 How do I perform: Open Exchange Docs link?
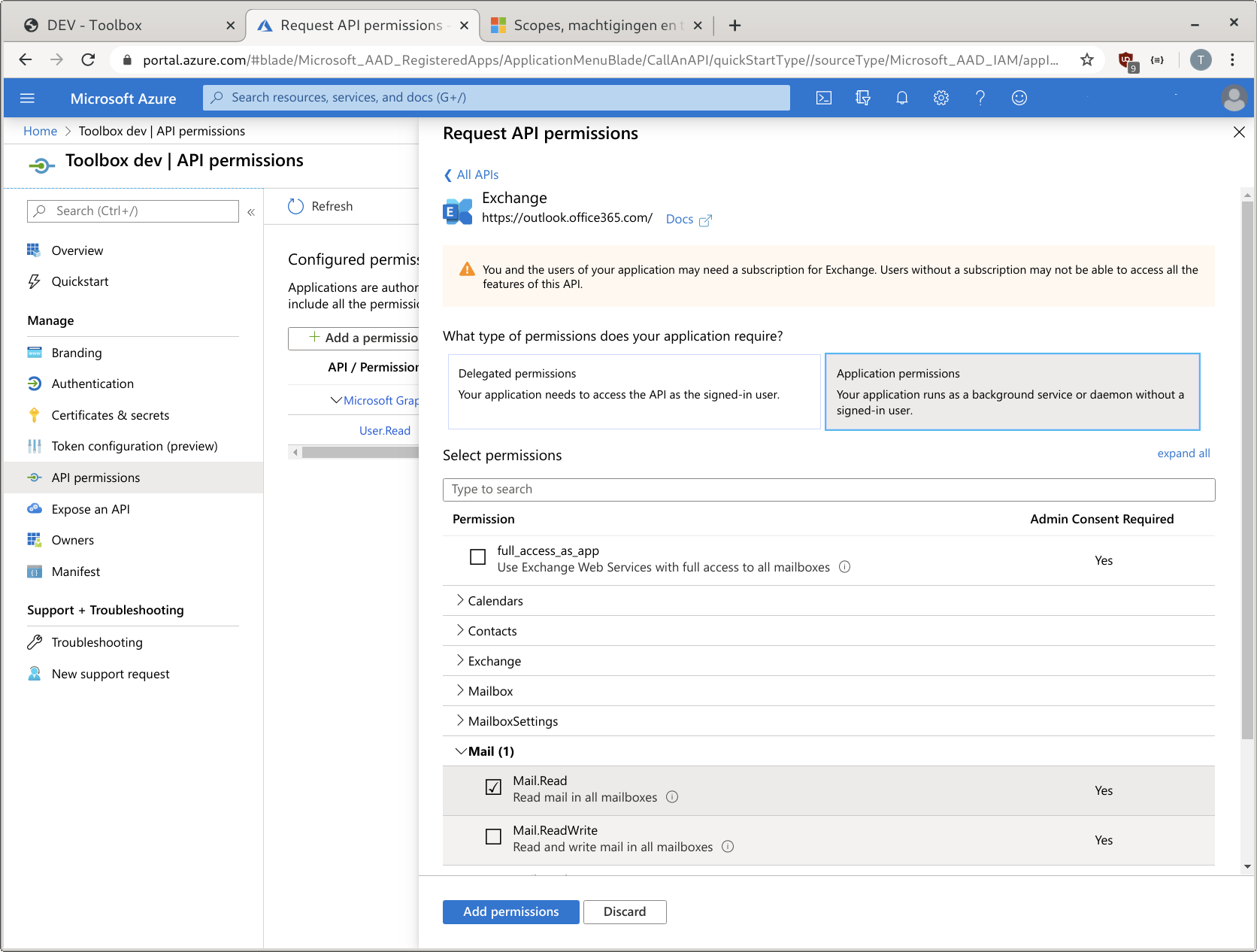click(688, 220)
